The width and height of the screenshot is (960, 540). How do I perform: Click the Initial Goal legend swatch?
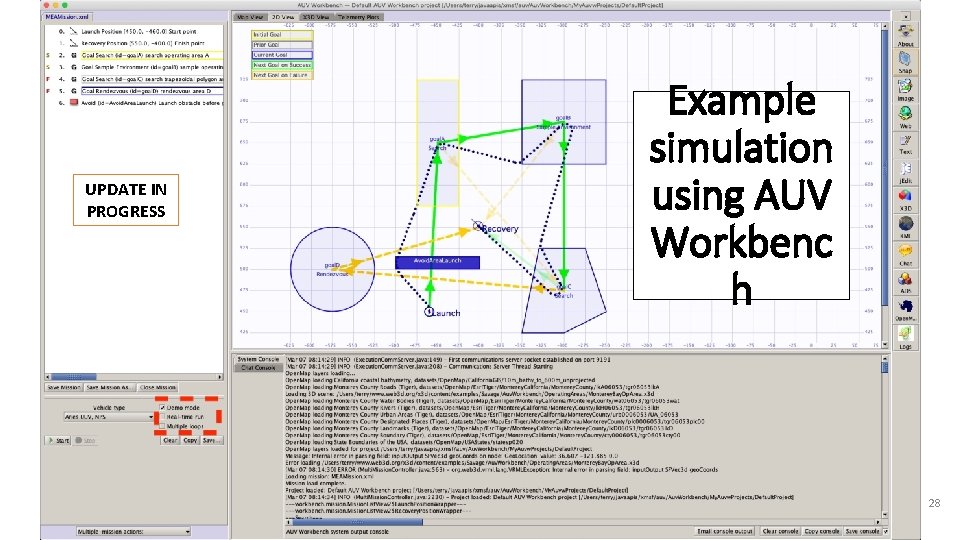coord(282,35)
